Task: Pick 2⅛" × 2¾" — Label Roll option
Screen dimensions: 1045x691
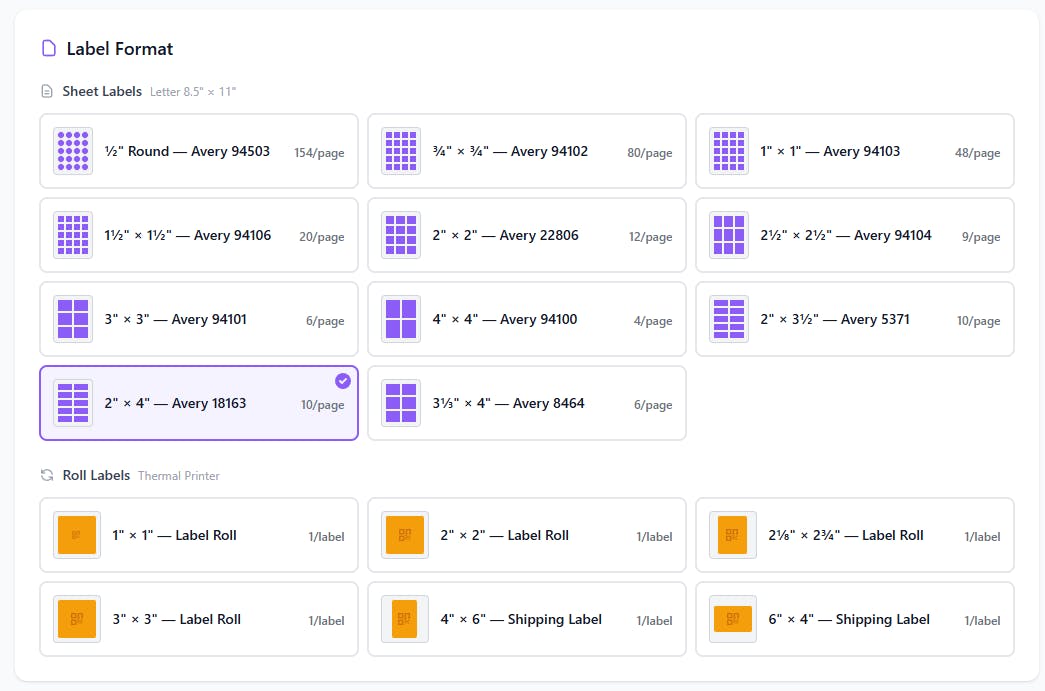Action: [854, 535]
